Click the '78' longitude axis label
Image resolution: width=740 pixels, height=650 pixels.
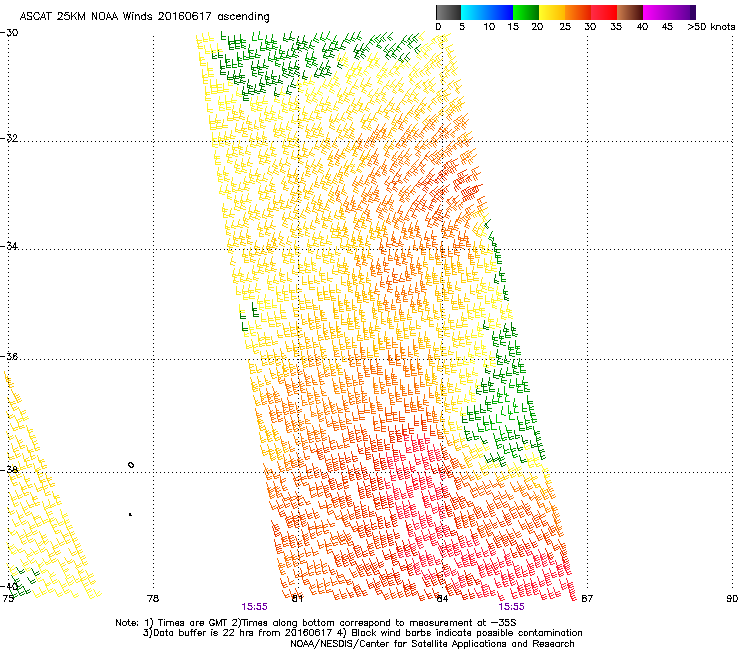click(152, 599)
